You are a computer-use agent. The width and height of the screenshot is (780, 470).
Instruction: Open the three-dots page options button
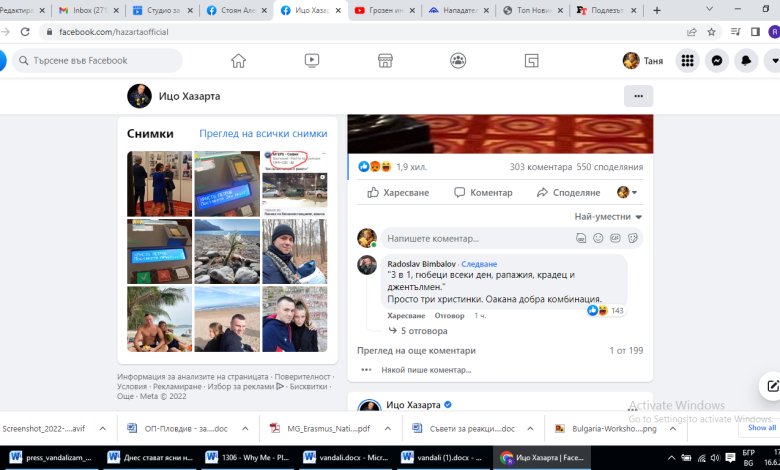(x=638, y=96)
